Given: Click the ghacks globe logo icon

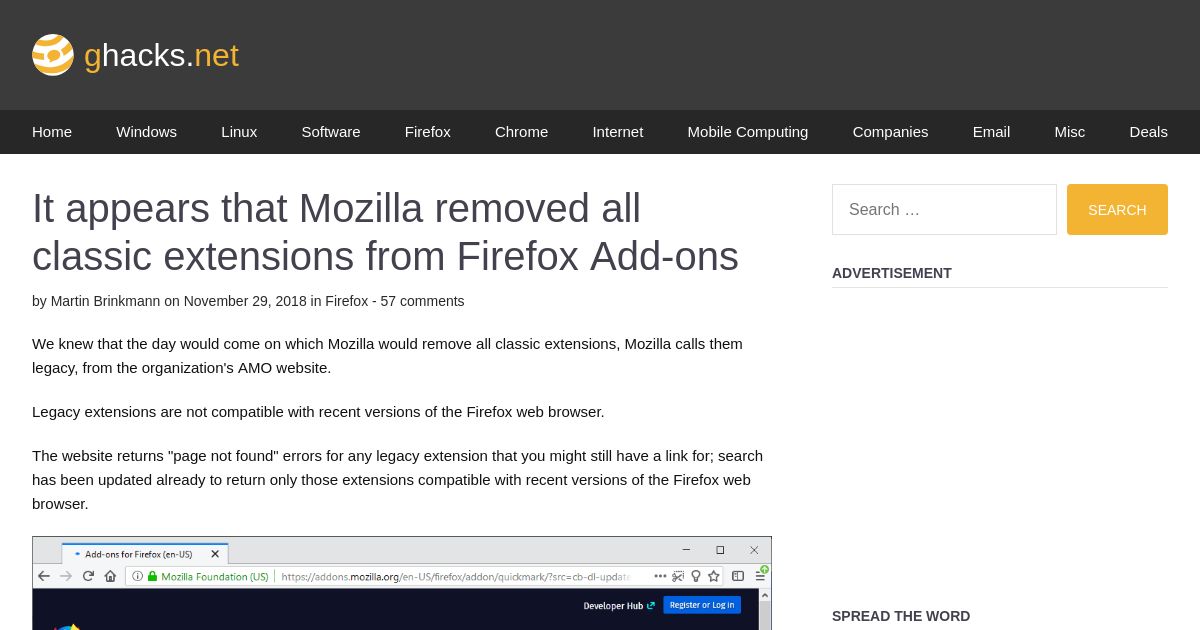Looking at the screenshot, I should (x=53, y=55).
